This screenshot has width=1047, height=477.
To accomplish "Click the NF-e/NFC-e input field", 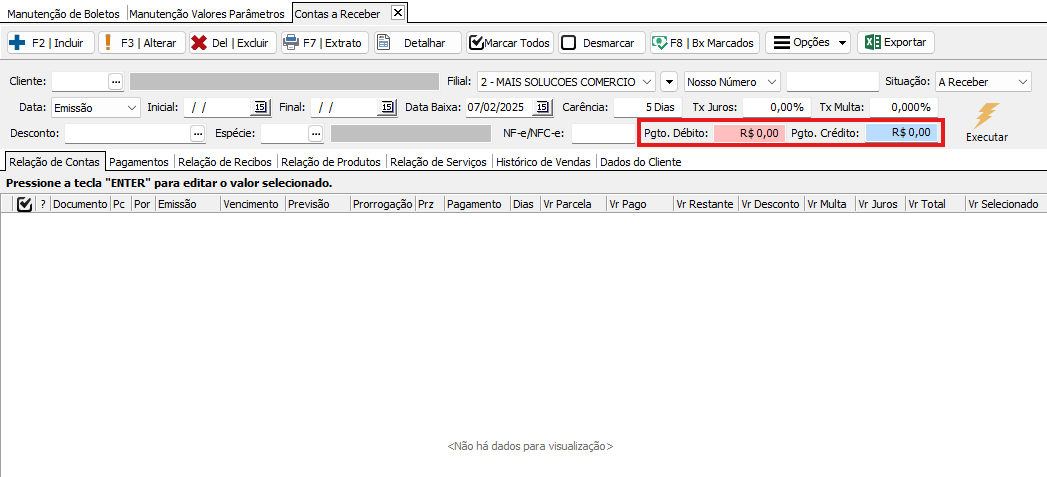I will click(603, 133).
